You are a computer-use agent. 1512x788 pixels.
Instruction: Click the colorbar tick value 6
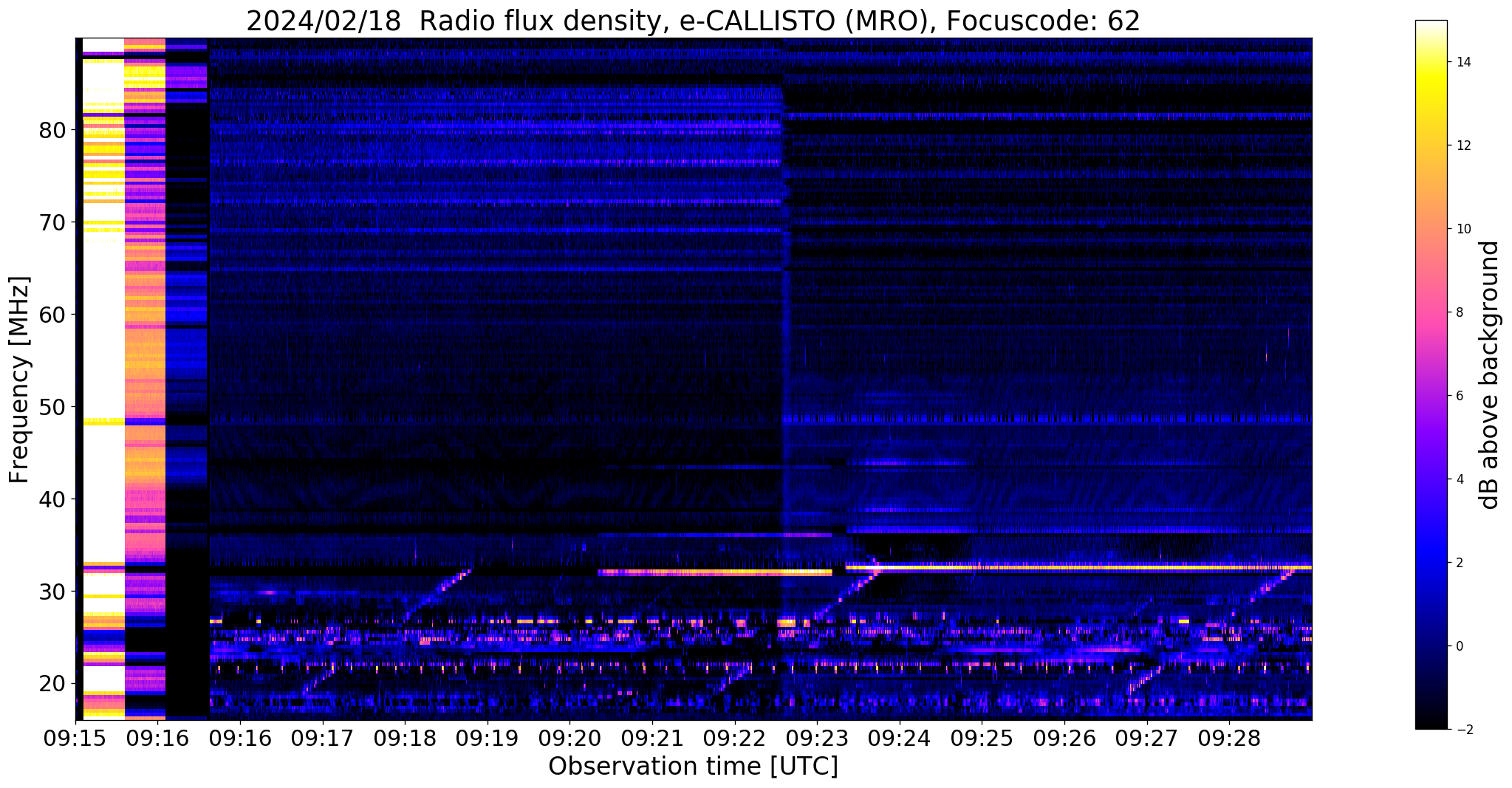[x=1459, y=396]
